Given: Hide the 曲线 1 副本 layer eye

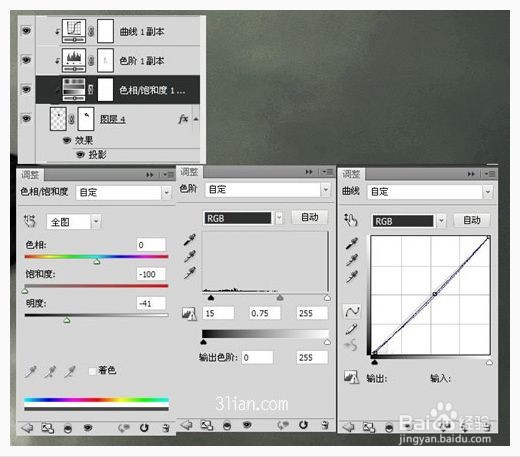Looking at the screenshot, I should tap(26, 31).
